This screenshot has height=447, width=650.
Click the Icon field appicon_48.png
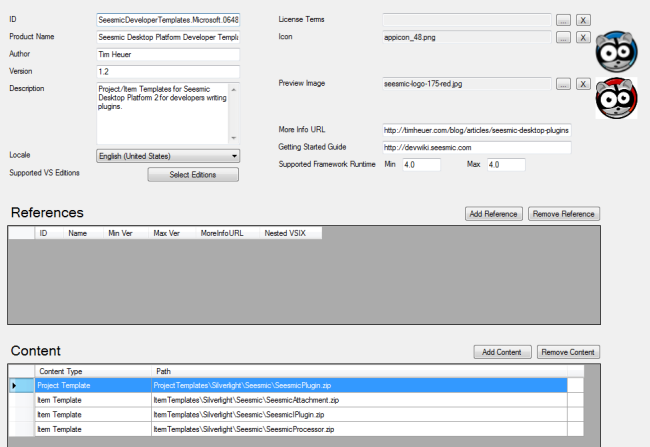pos(467,37)
